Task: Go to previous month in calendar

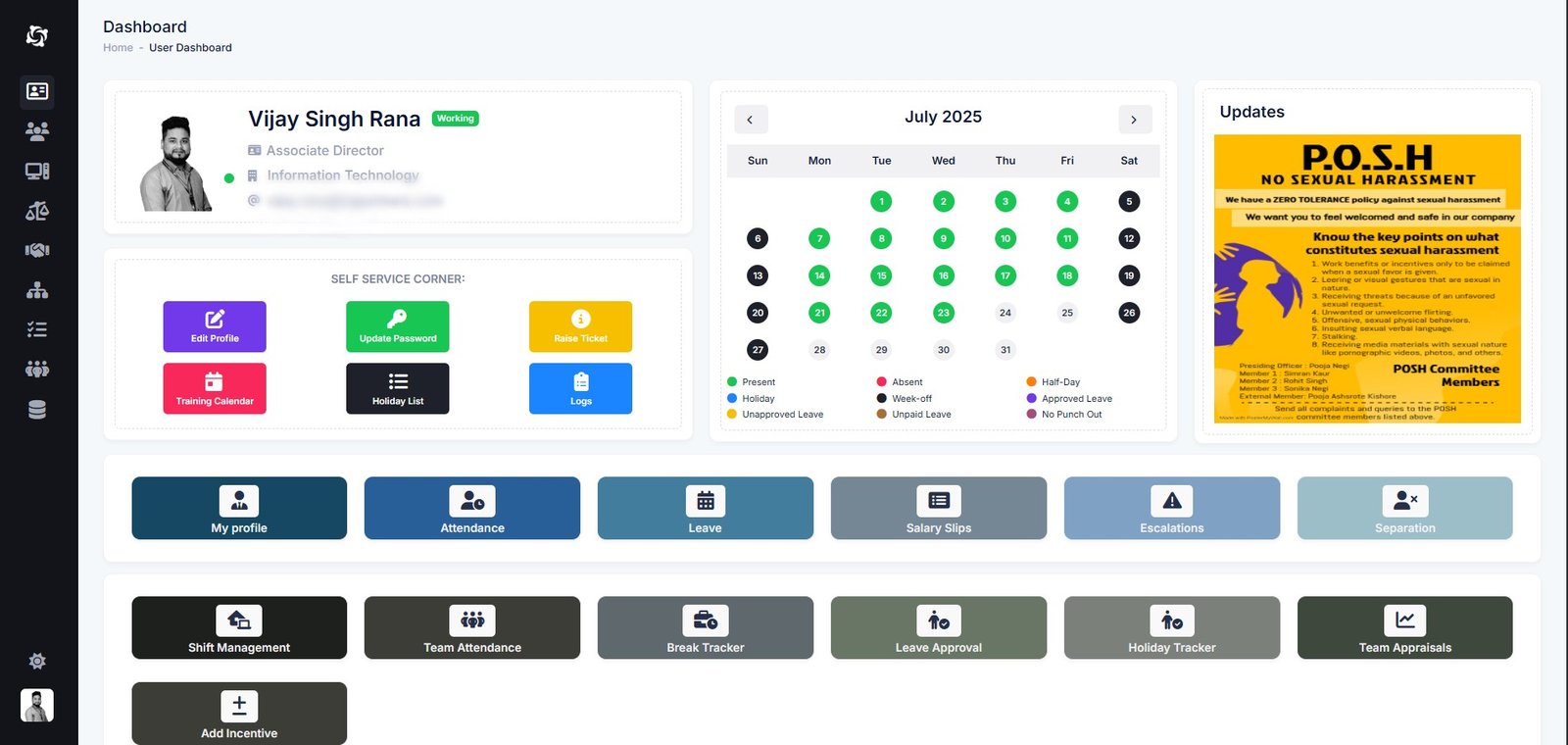Action: click(x=751, y=120)
